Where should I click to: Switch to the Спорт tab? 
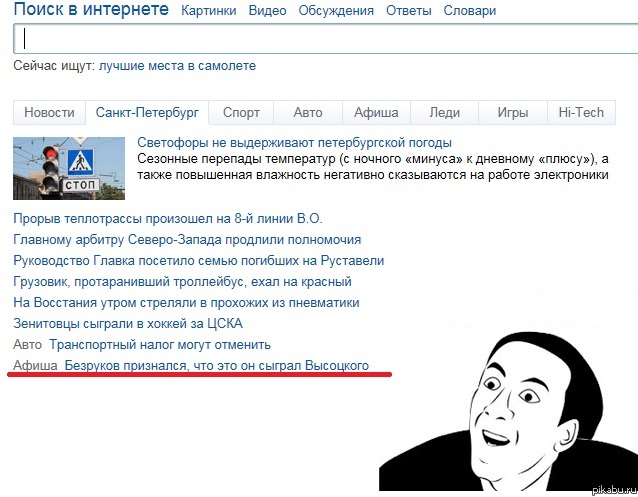coord(241,112)
